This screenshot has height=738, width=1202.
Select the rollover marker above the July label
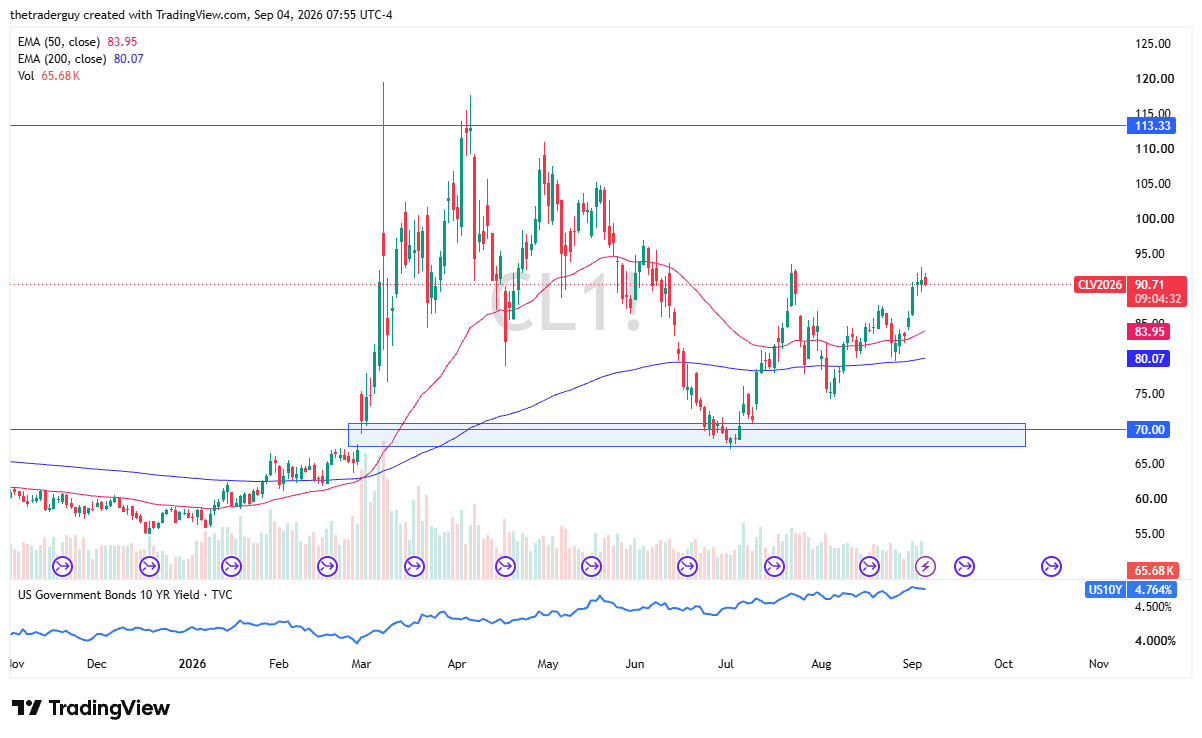[x=687, y=567]
